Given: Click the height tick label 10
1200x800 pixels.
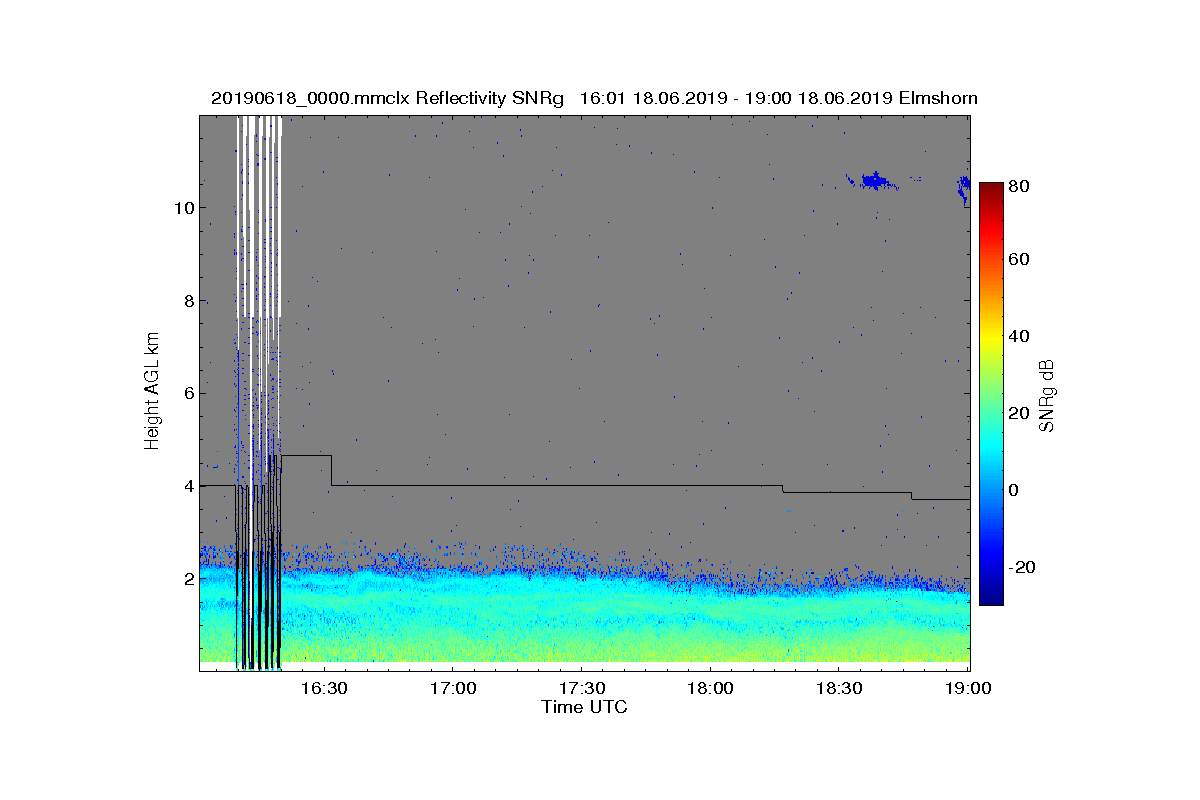Looking at the screenshot, I should (182, 208).
